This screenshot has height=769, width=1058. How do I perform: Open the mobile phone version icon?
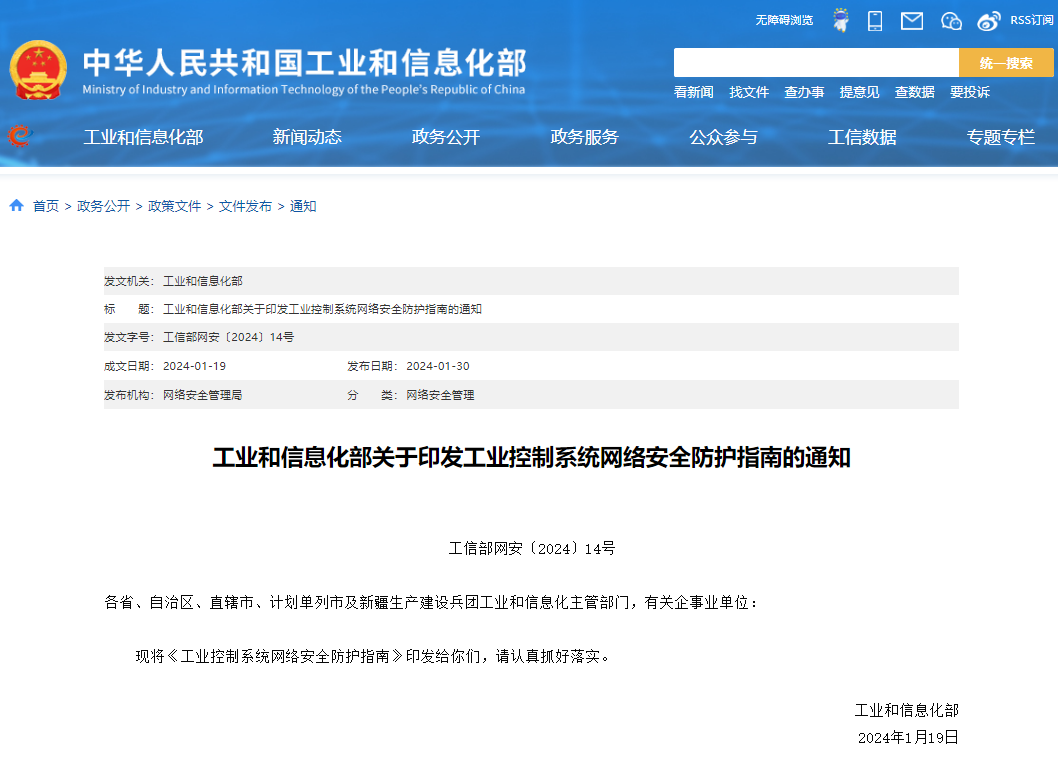coord(875,21)
